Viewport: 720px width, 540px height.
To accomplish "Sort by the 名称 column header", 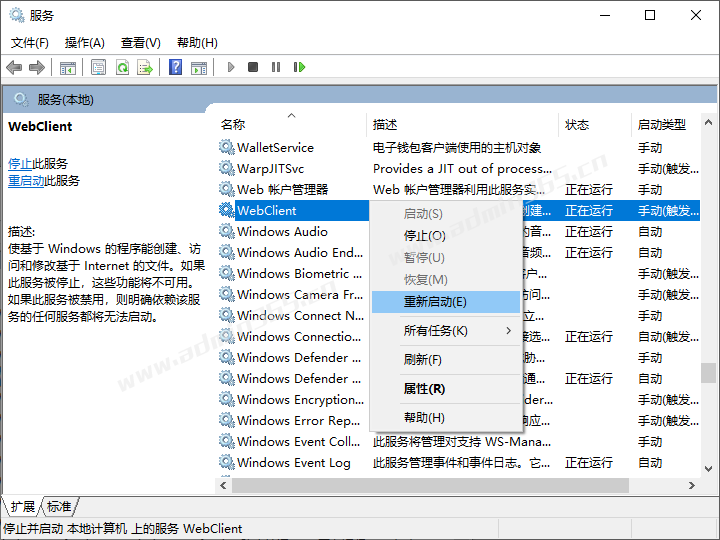I will (x=290, y=124).
